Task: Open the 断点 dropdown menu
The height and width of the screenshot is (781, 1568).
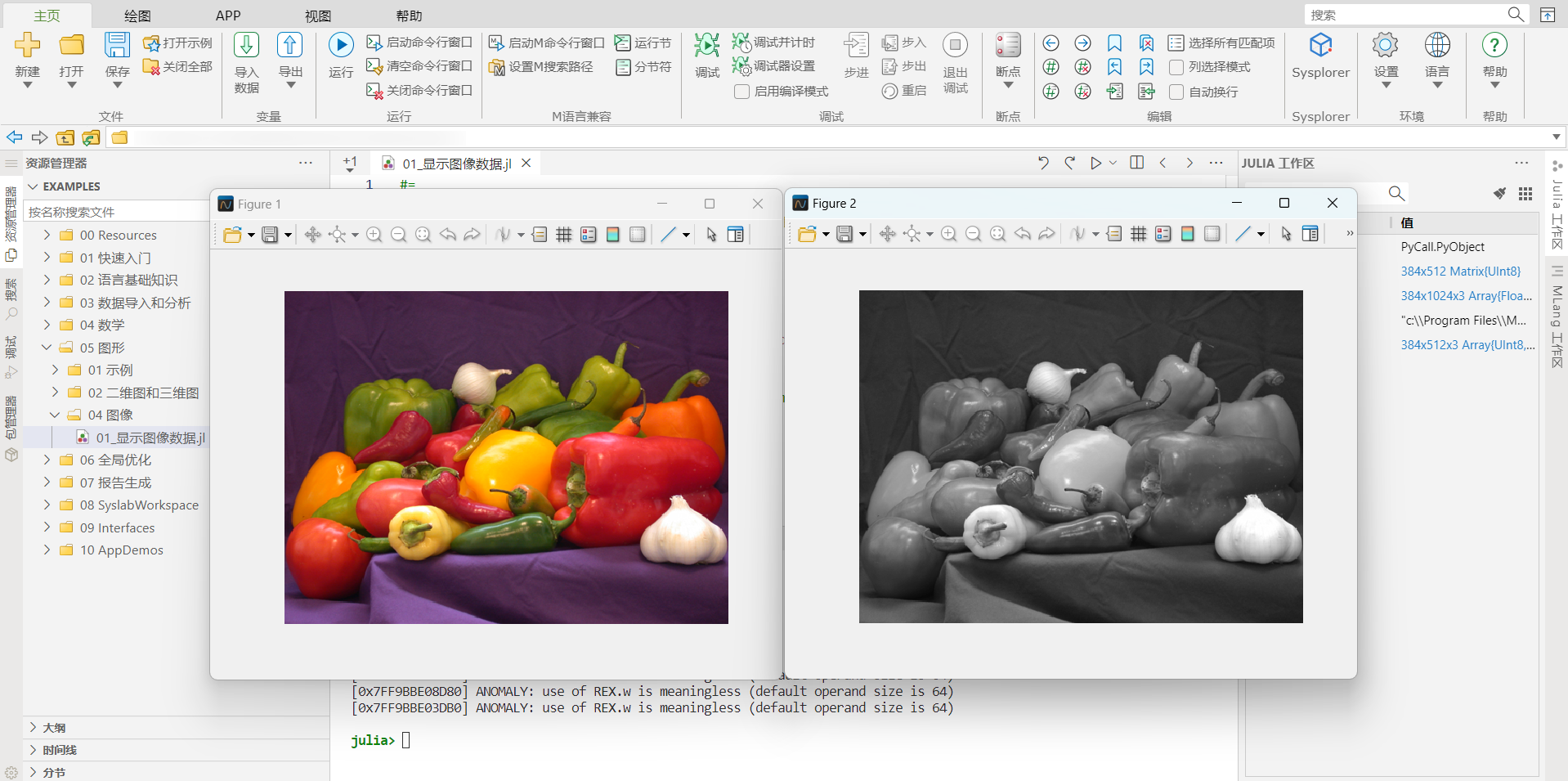Action: (1008, 85)
